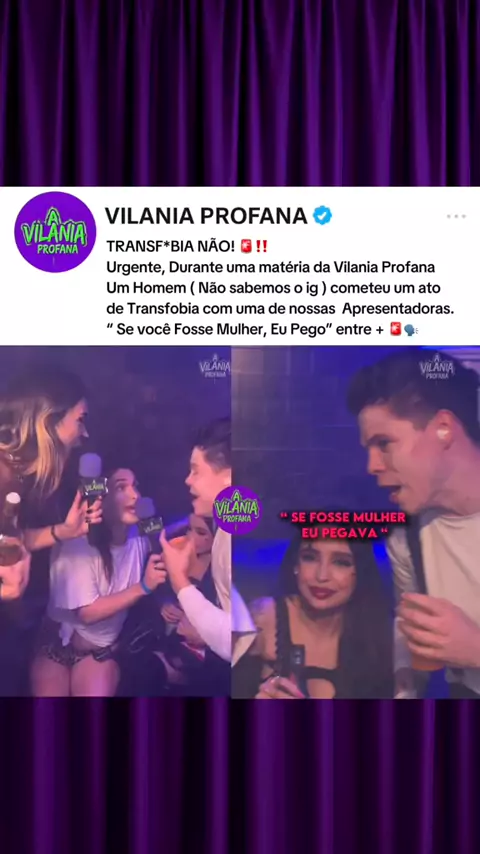Click the post text mentioning Apresentadoras
This screenshot has width=480, height=854.
click(x=280, y=308)
